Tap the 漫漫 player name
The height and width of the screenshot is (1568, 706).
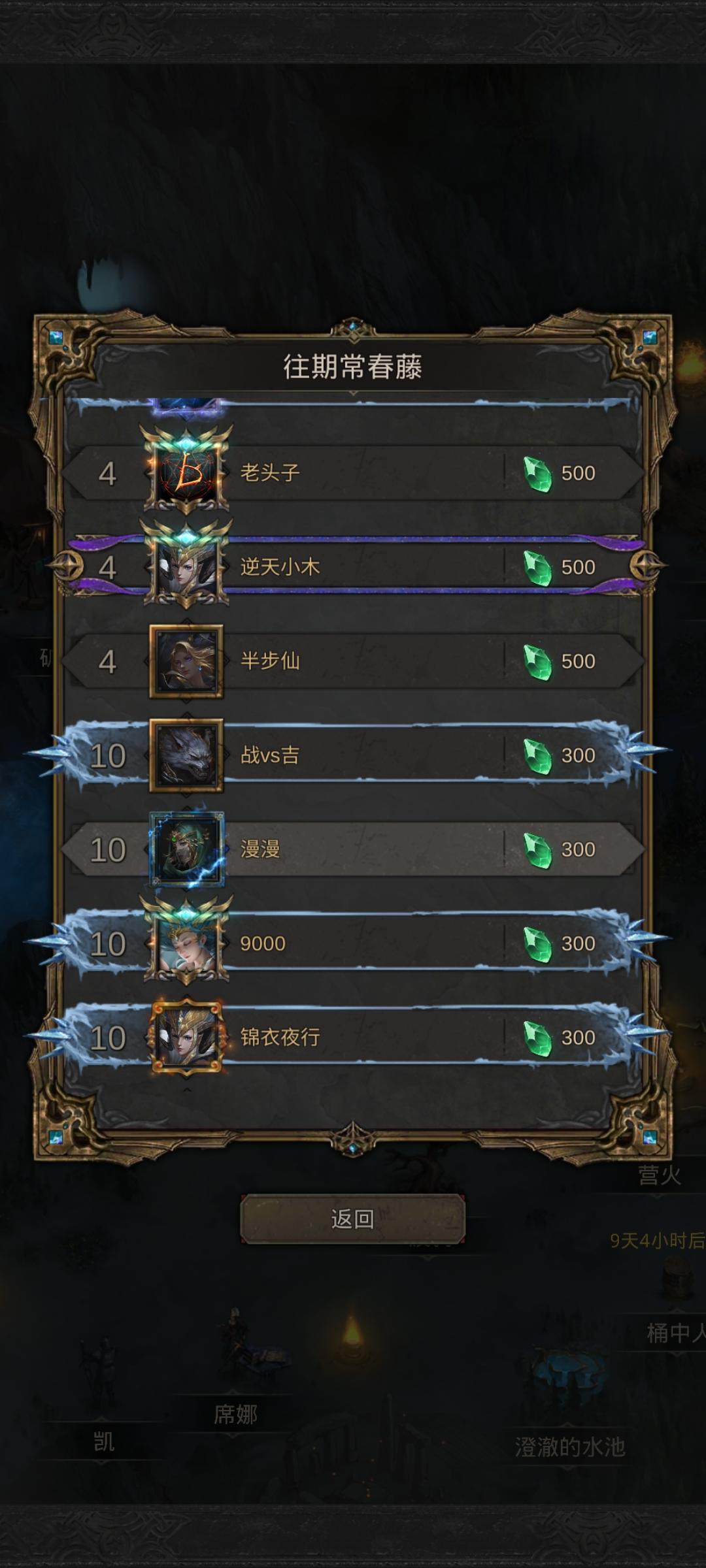pos(260,849)
